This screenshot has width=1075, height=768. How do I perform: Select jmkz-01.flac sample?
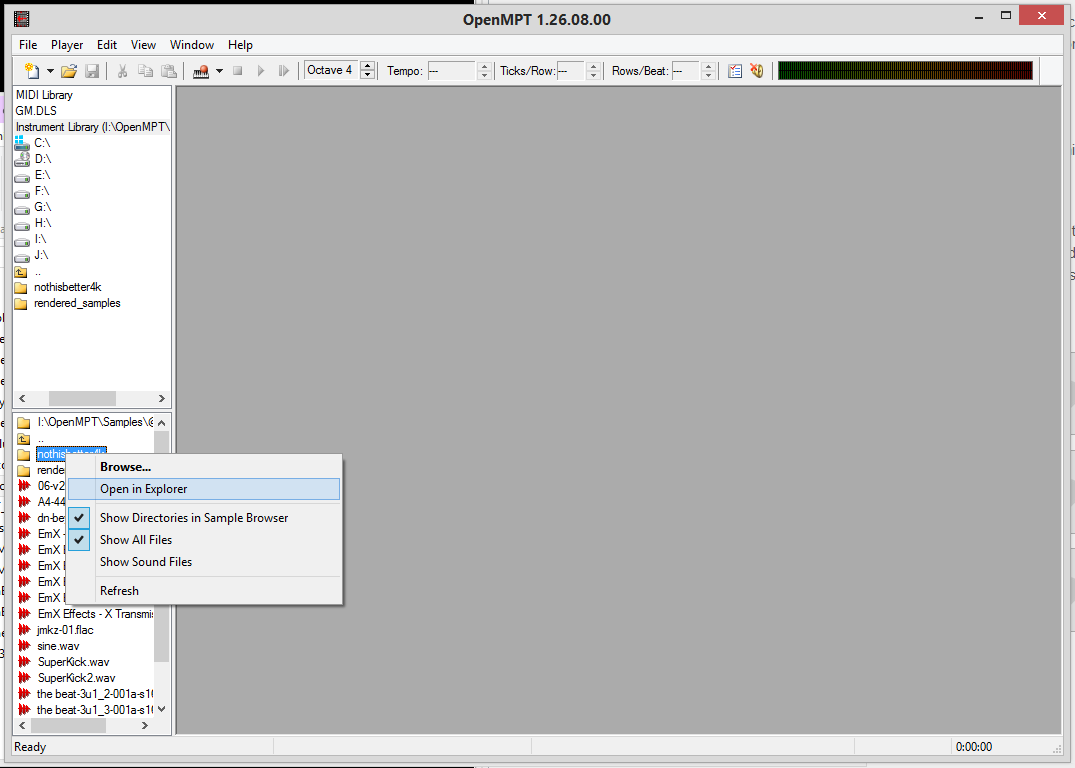65,629
